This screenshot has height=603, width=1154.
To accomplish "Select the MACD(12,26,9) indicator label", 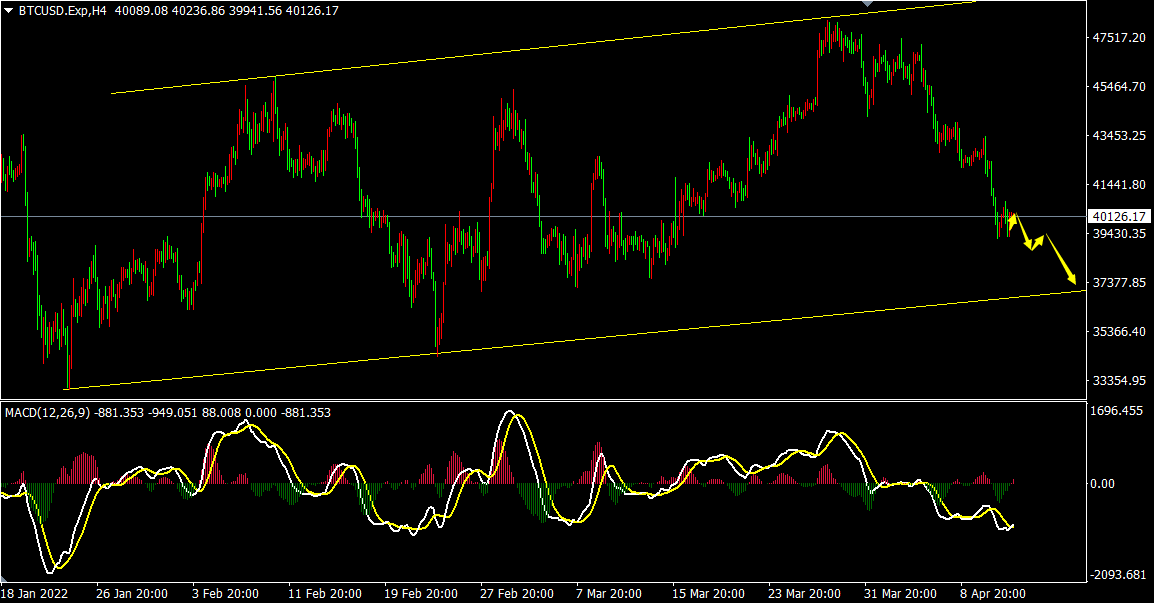I will tap(47, 412).
